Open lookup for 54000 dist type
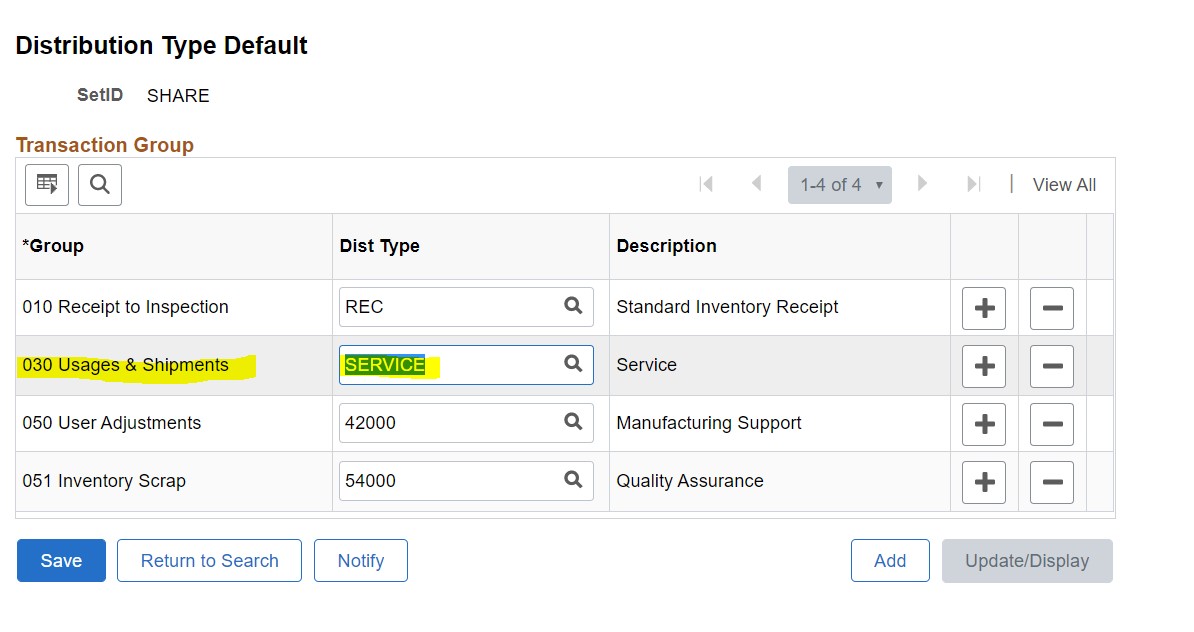1194x632 pixels. [x=573, y=480]
